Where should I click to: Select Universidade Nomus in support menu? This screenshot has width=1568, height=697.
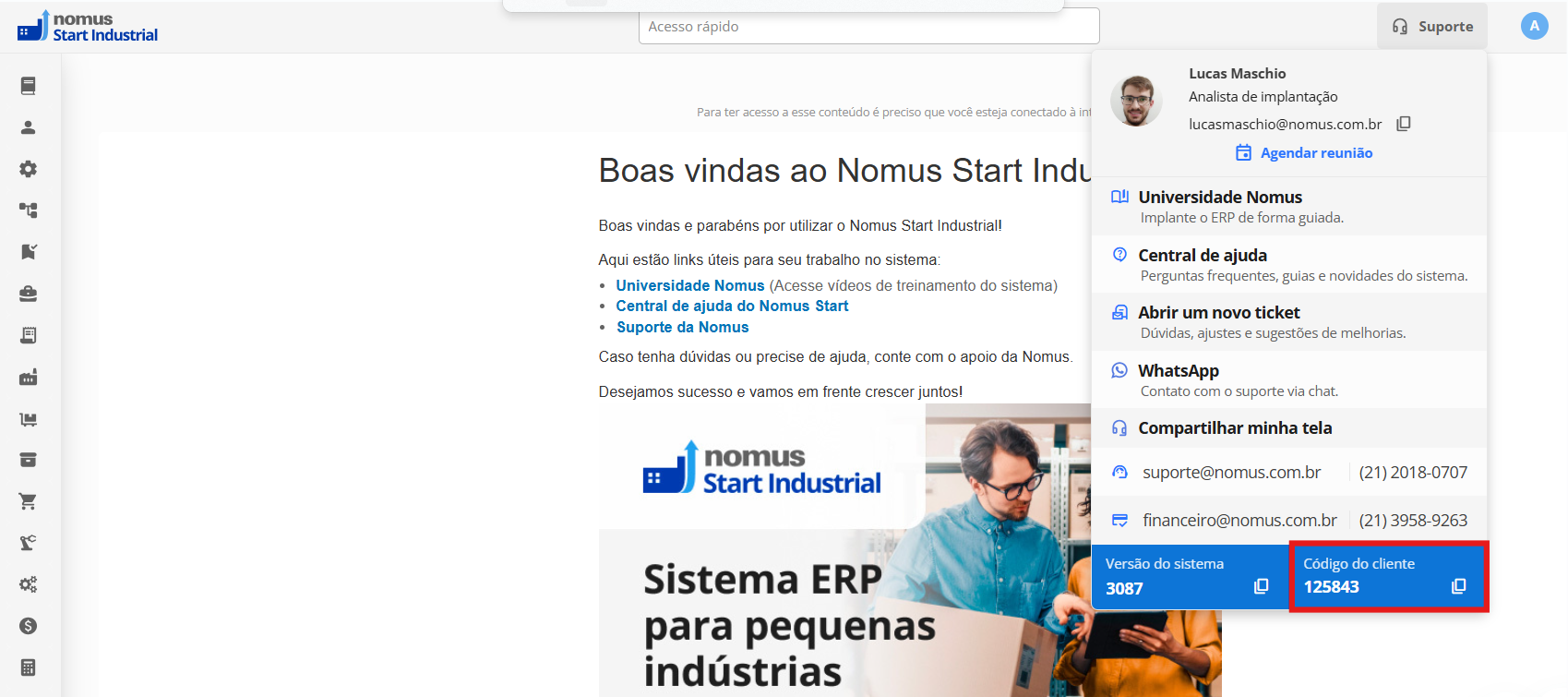click(1289, 207)
